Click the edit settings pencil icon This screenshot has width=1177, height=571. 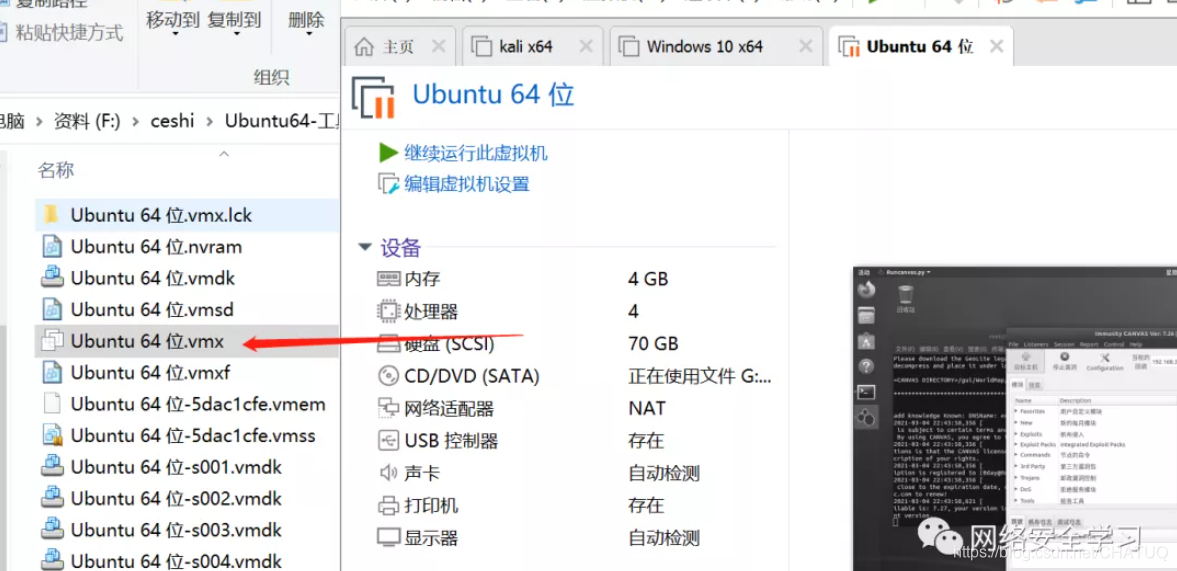click(x=388, y=184)
